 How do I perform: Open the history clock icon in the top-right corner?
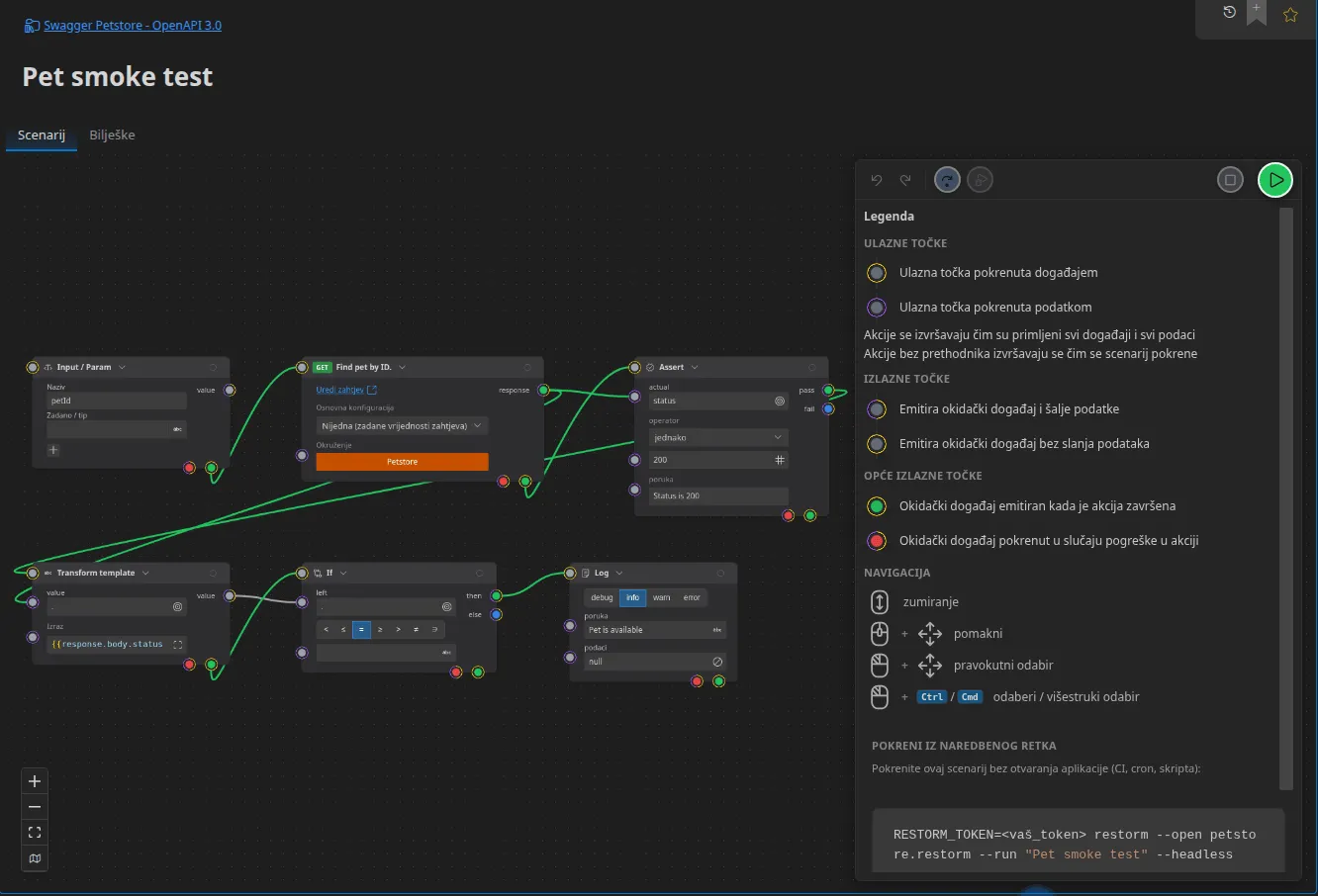(x=1229, y=12)
